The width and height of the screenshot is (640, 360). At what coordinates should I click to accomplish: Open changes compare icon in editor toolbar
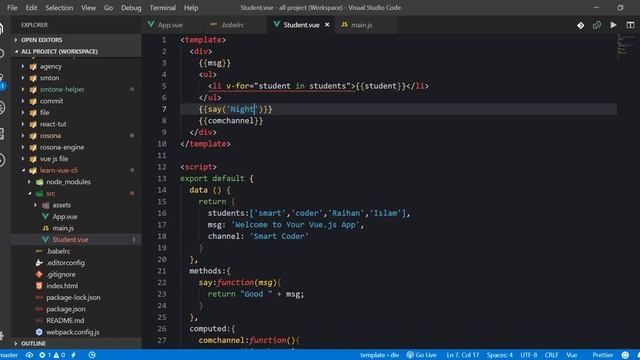point(597,25)
